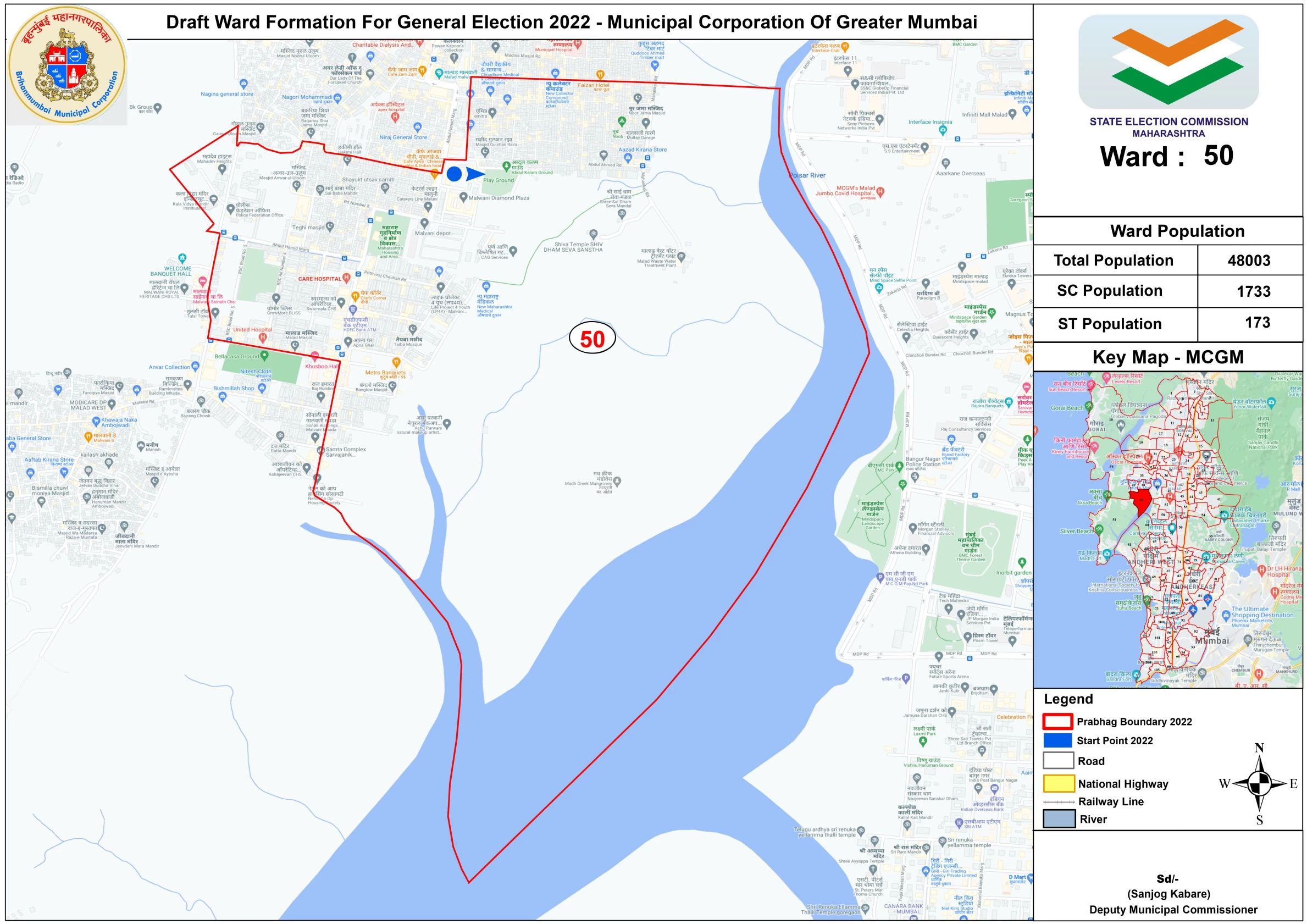The image size is (1307, 924).
Task: Click the Malvani depot map pin
Action: click(424, 223)
